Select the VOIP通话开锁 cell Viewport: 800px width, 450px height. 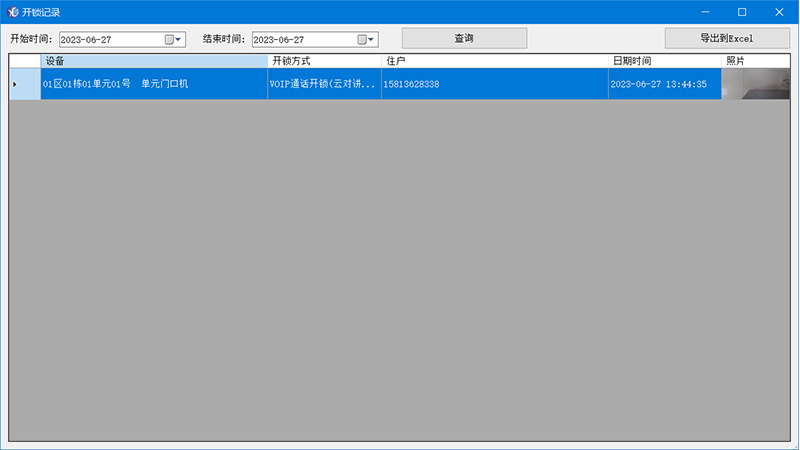(x=324, y=84)
